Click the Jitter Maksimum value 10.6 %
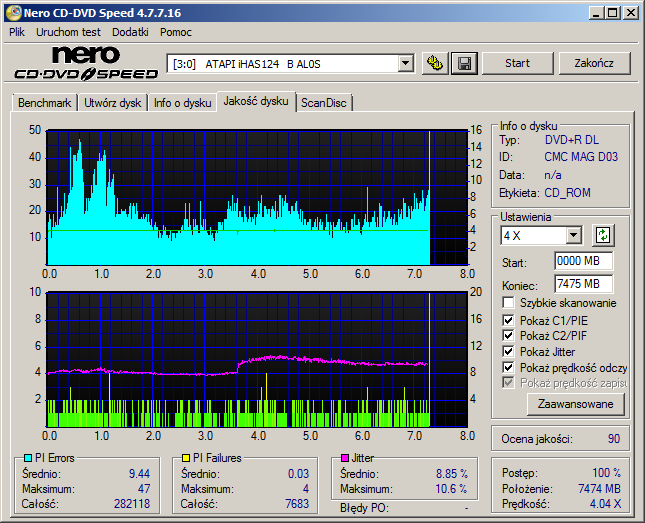The image size is (645, 523). pyautogui.click(x=451, y=489)
